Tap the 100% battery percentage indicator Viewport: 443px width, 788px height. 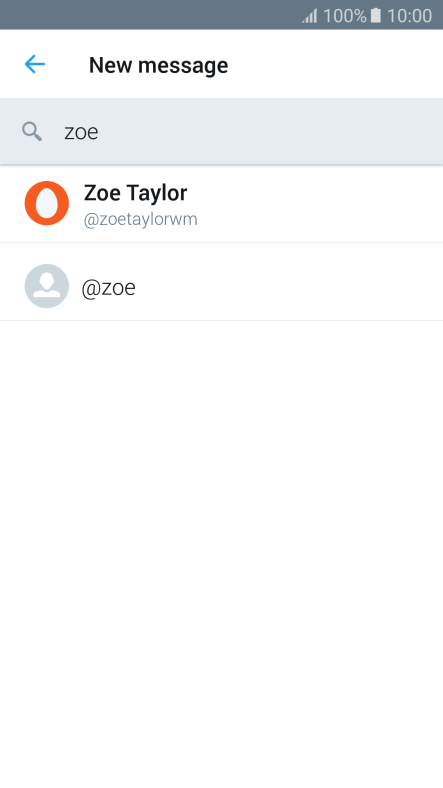click(345, 16)
